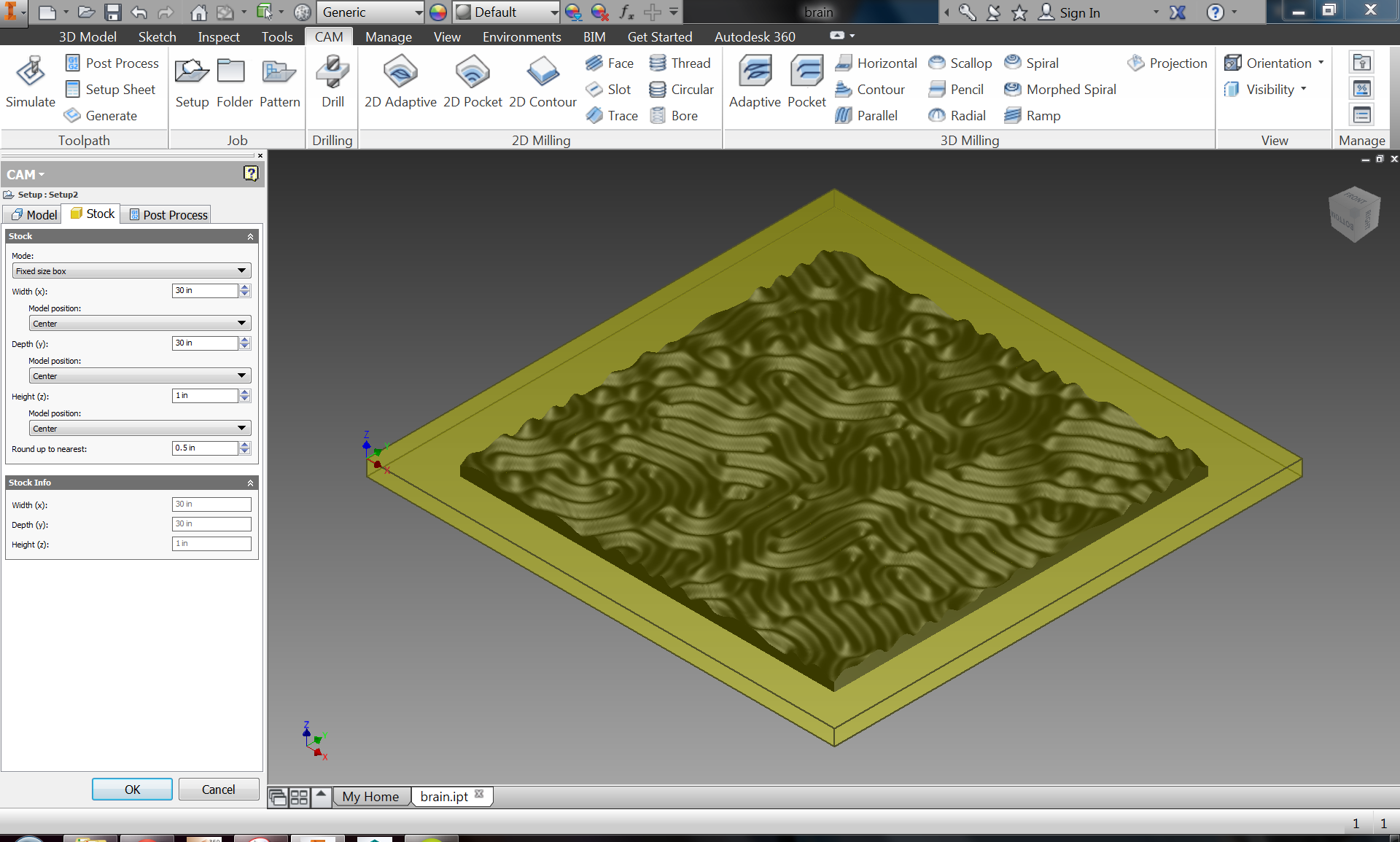Select the Slot milling tool
This screenshot has height=842, width=1400.
608,90
